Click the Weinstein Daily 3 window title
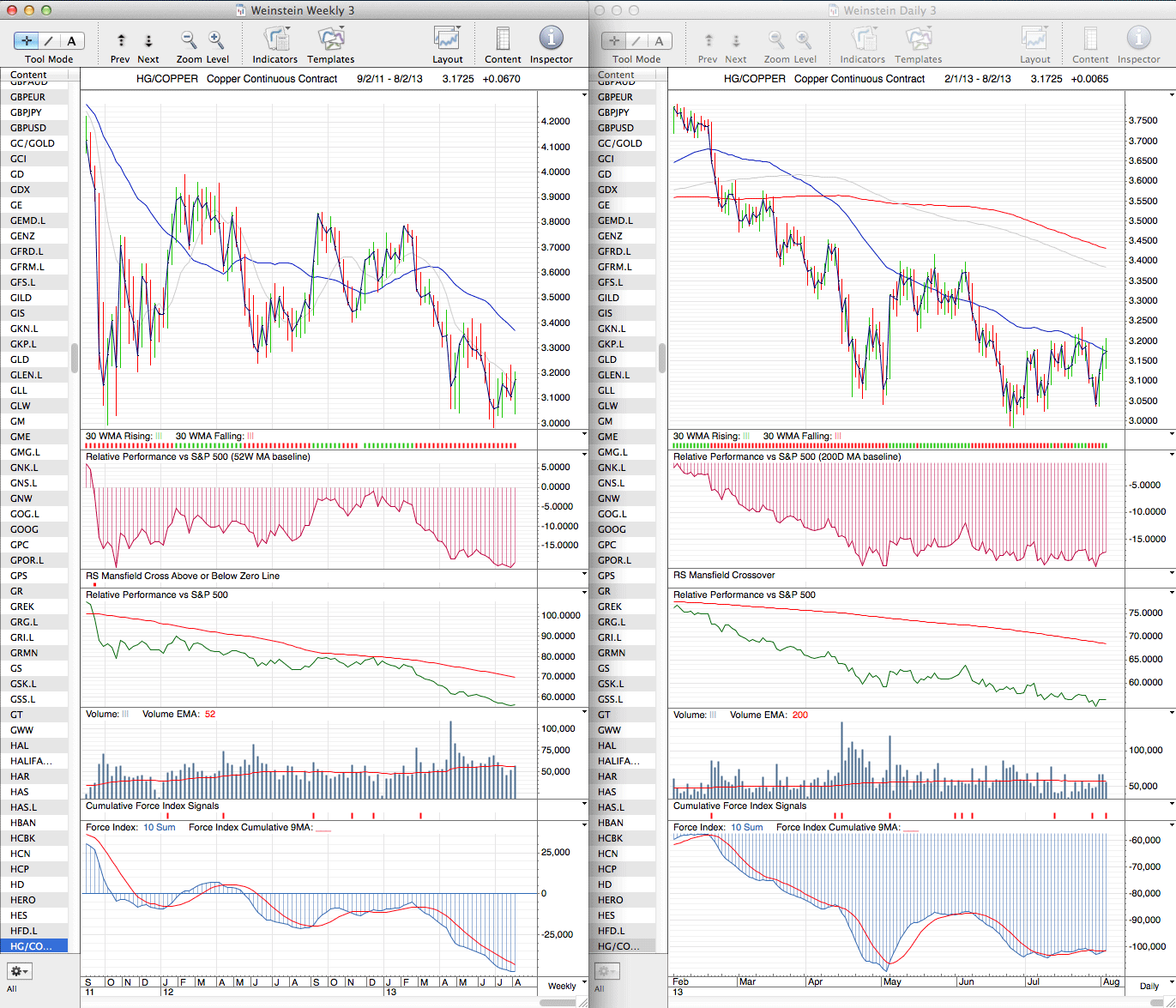Screen dimensions: 1176x1008 (x=882, y=10)
